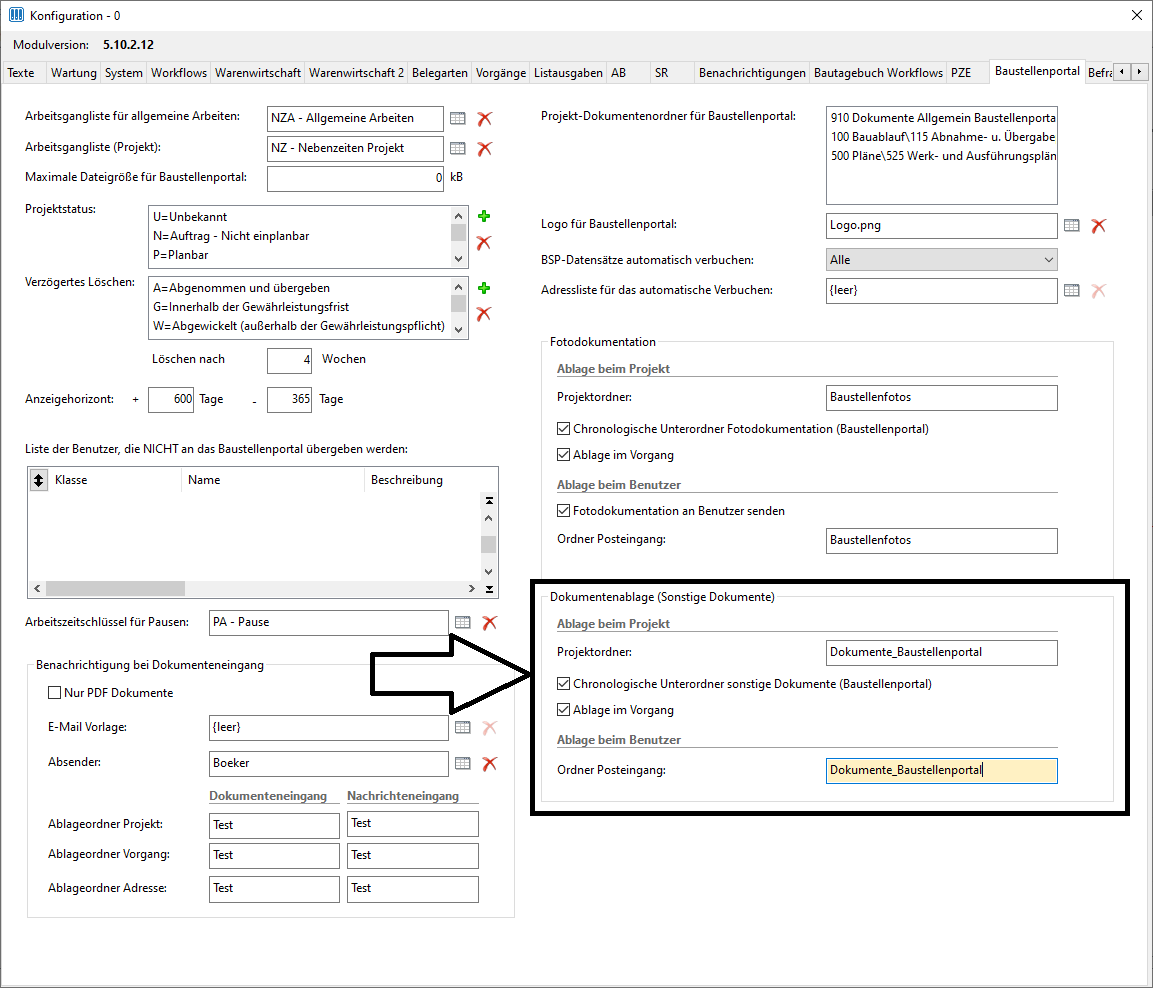Open lookup for Arbeitszeitschlüssel für Pausen
1153x988 pixels.
tap(463, 623)
